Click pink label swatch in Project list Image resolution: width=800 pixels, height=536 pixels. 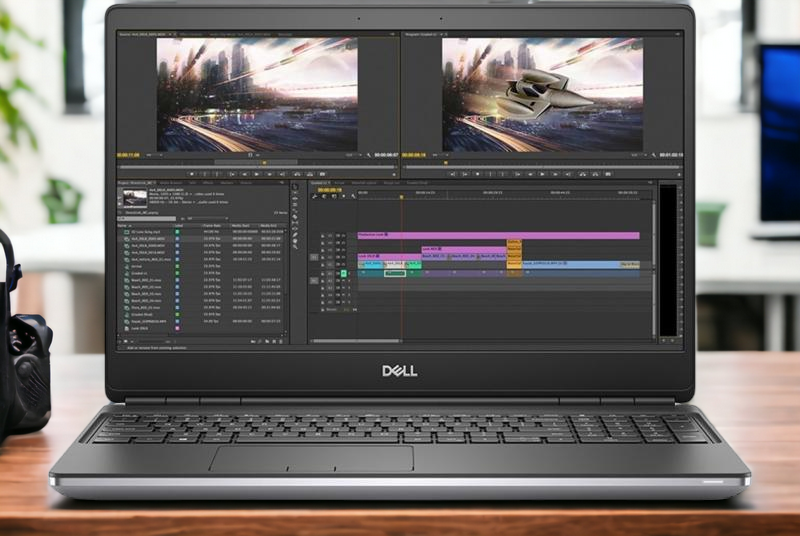coord(177,328)
